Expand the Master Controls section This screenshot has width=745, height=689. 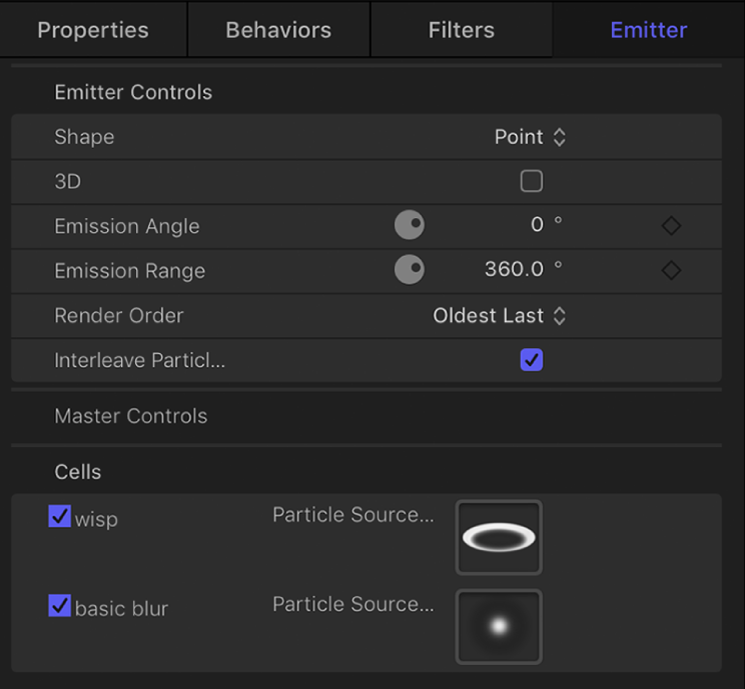click(131, 416)
